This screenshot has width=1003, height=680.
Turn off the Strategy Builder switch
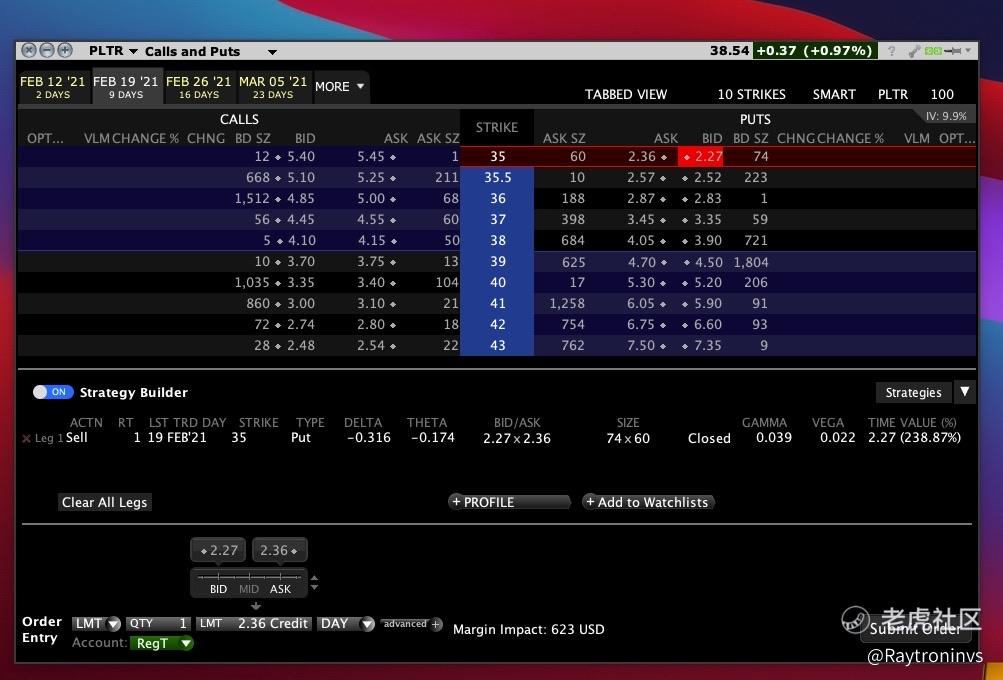pos(53,392)
